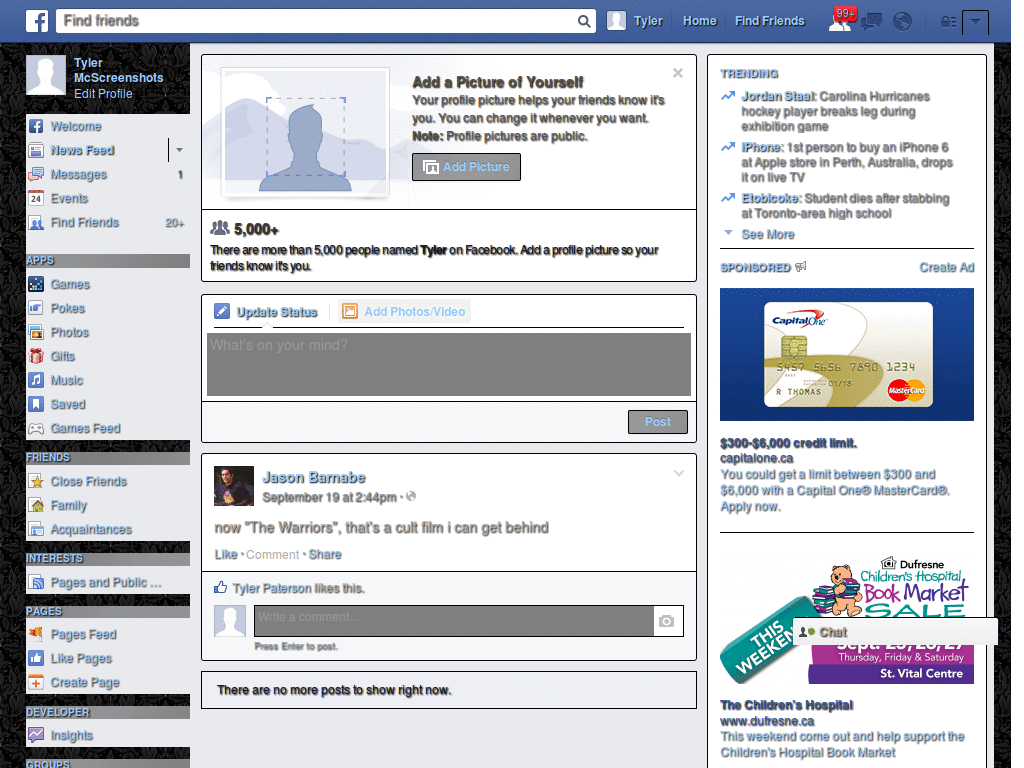Share Jason Barnabe's post
The image size is (1024, 768).
point(325,554)
